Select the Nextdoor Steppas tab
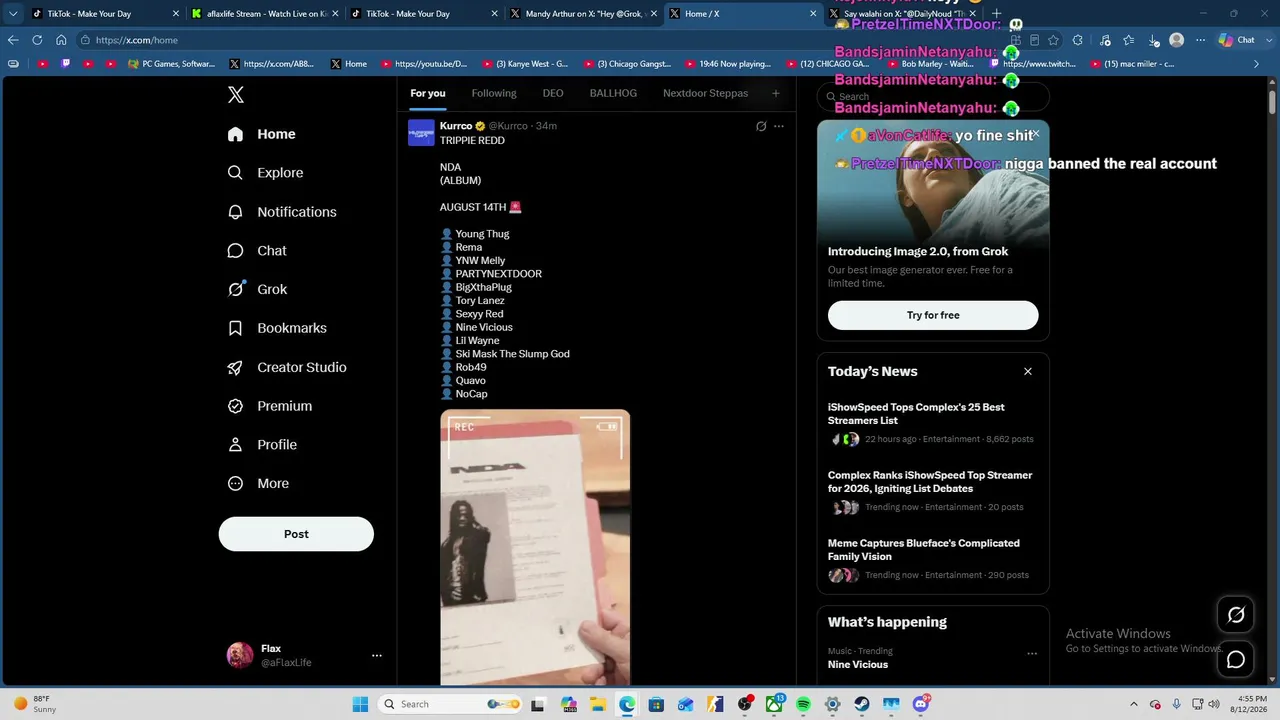The width and height of the screenshot is (1280, 720). click(705, 93)
